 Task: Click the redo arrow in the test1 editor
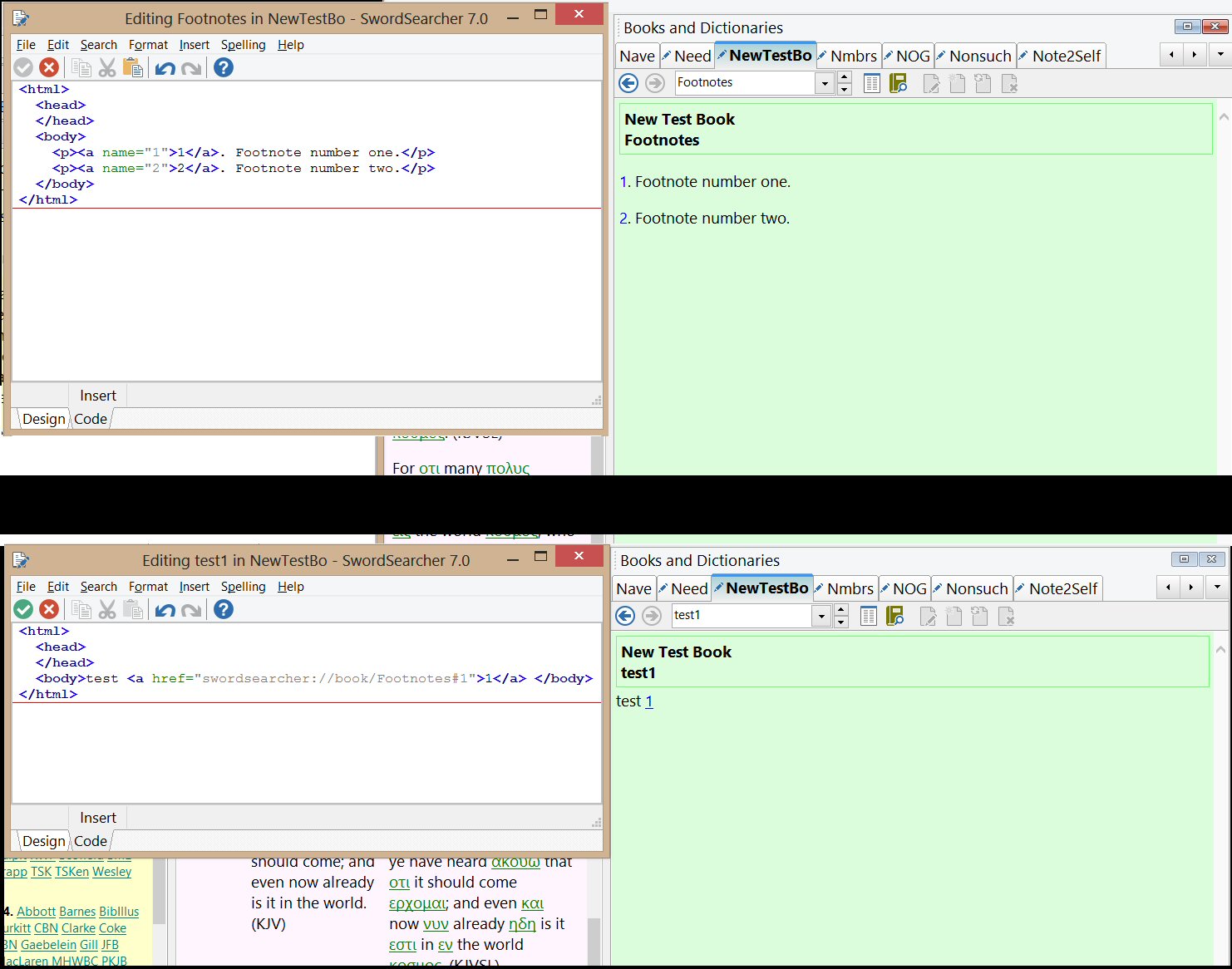pos(191,610)
